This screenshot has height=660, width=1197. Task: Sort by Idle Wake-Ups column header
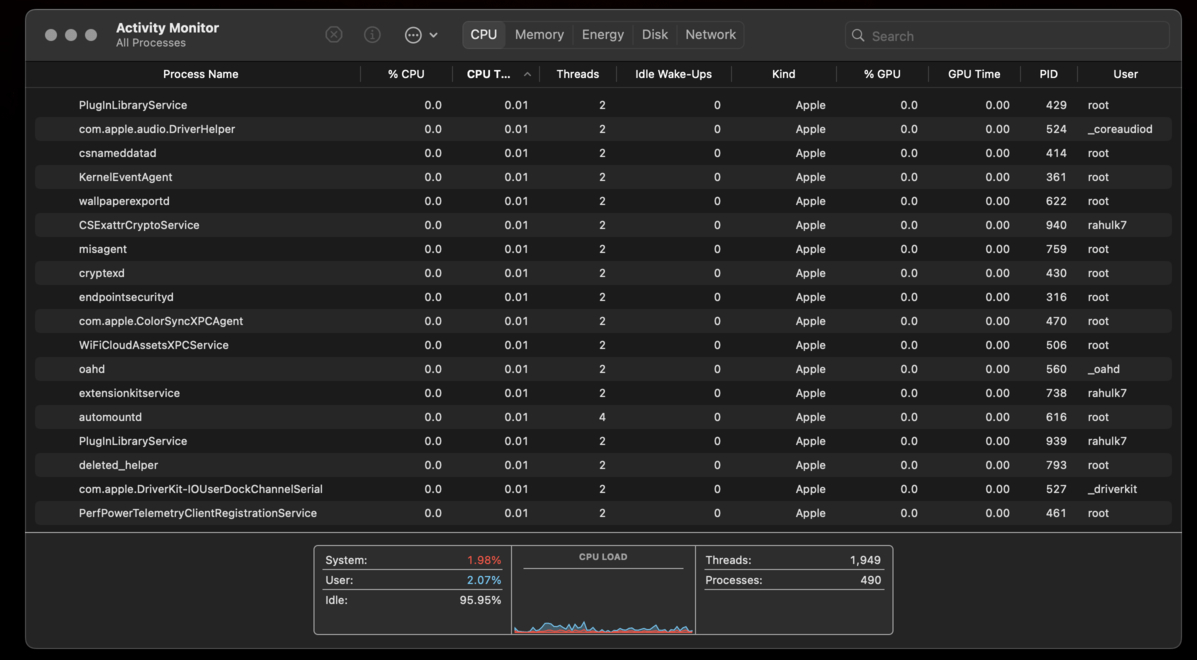tap(673, 75)
